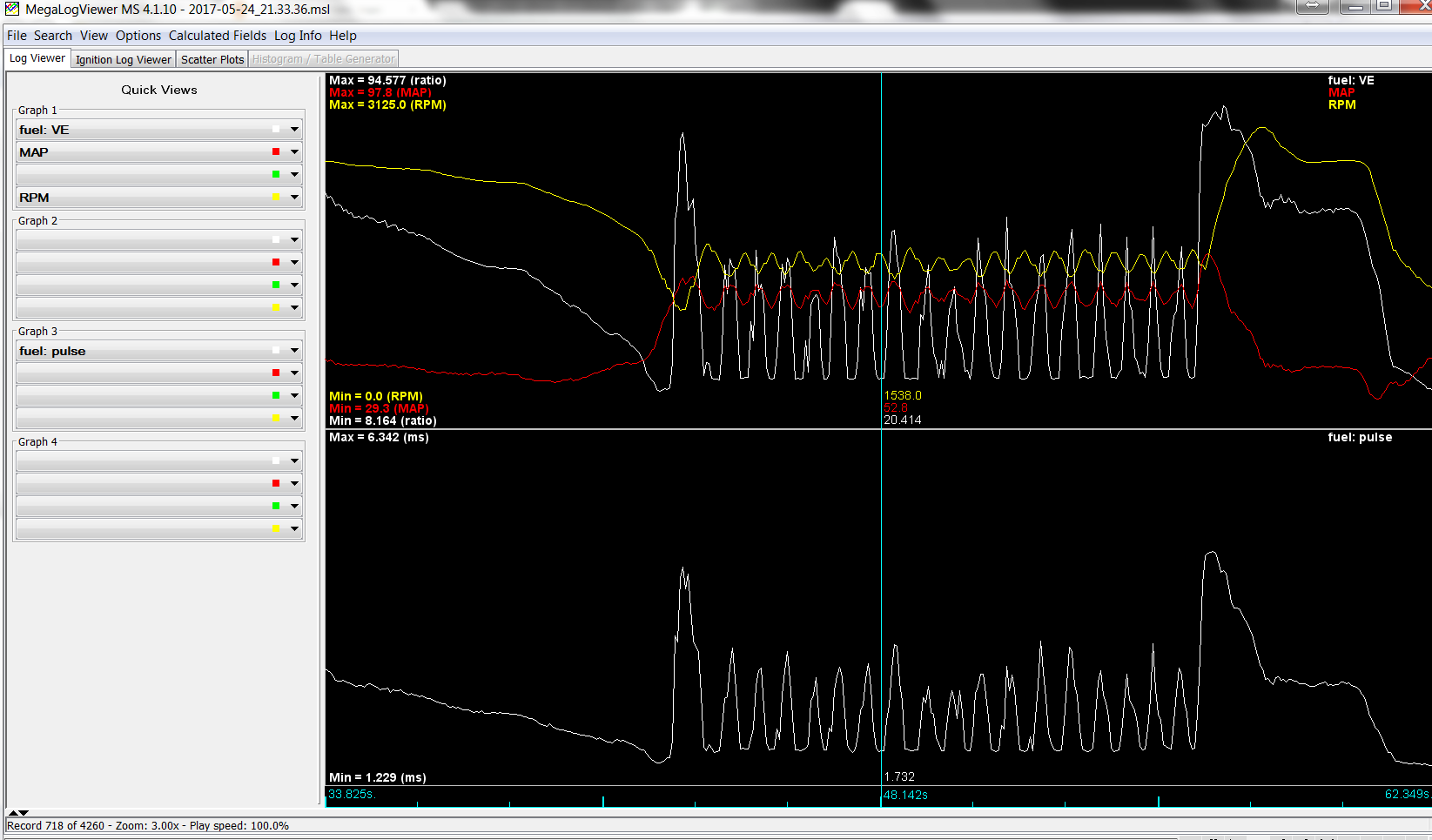The image size is (1432, 840).
Task: Click the yellow RPM legend label on graph
Action: coord(1341,104)
